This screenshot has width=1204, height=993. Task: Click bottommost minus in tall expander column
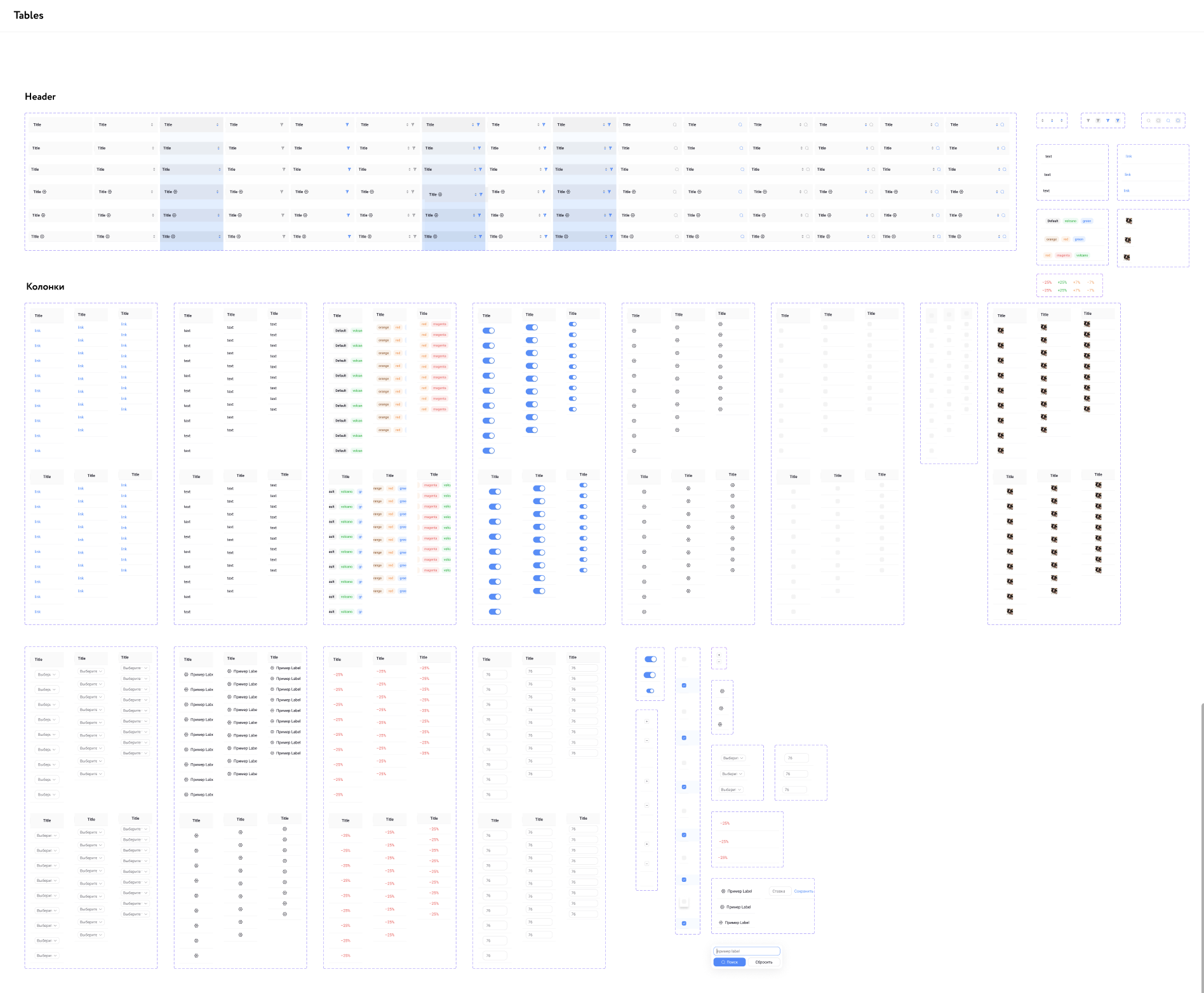coord(647,863)
